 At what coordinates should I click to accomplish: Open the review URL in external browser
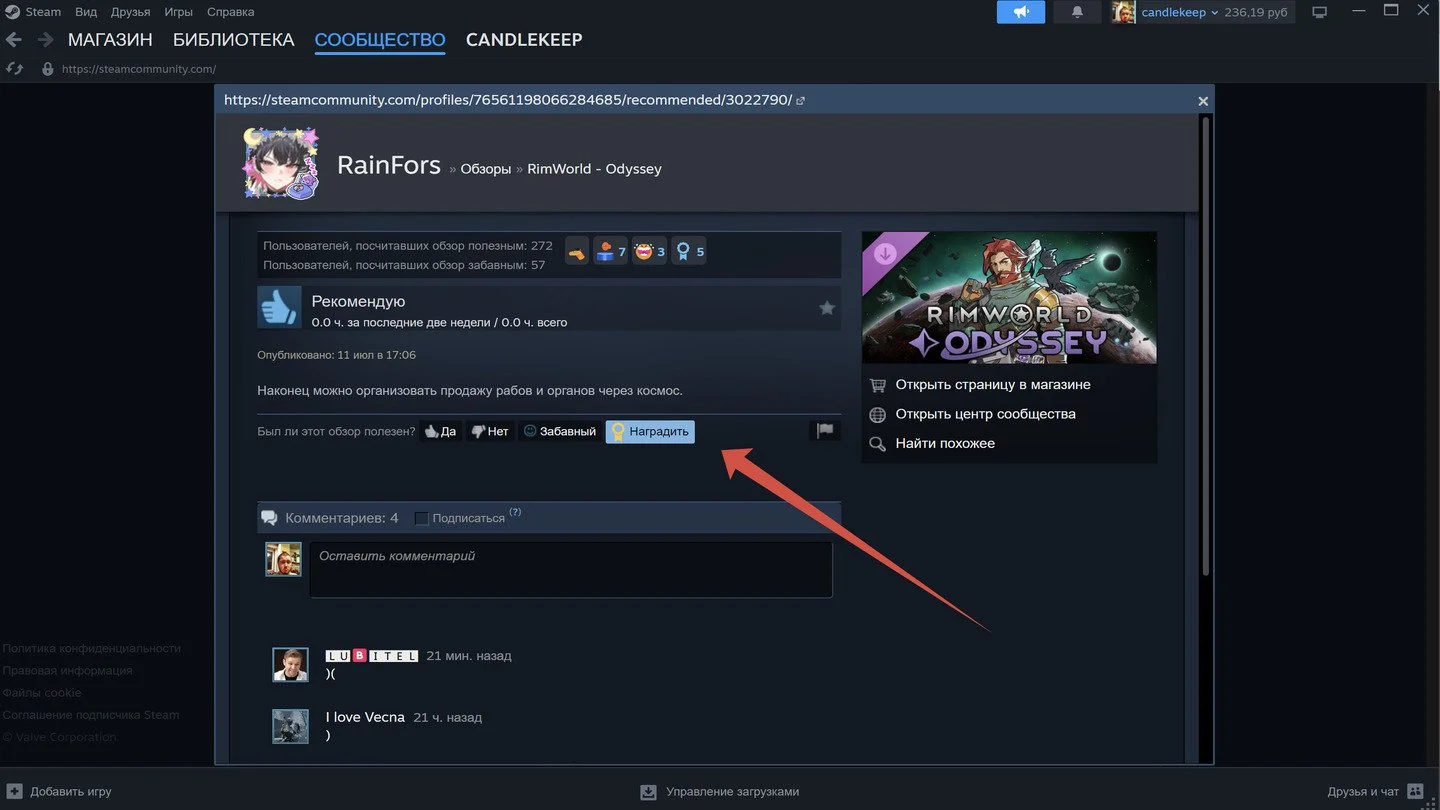point(800,101)
